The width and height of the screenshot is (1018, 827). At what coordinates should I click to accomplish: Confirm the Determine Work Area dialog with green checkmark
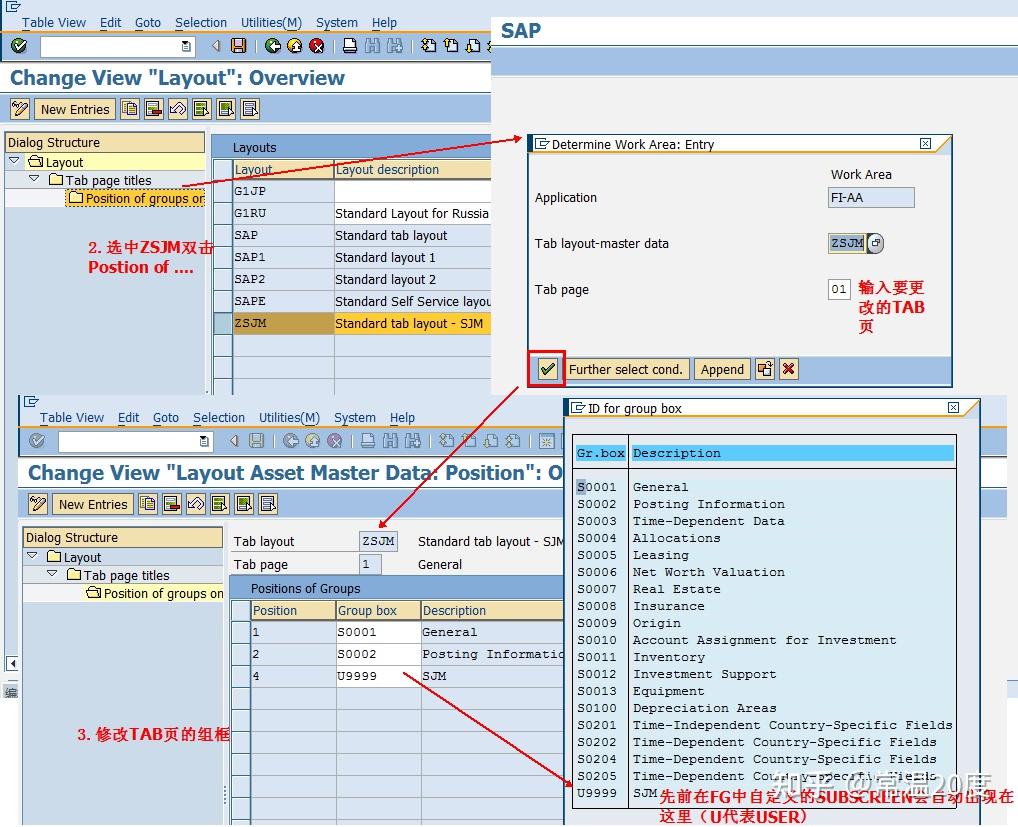click(x=546, y=369)
